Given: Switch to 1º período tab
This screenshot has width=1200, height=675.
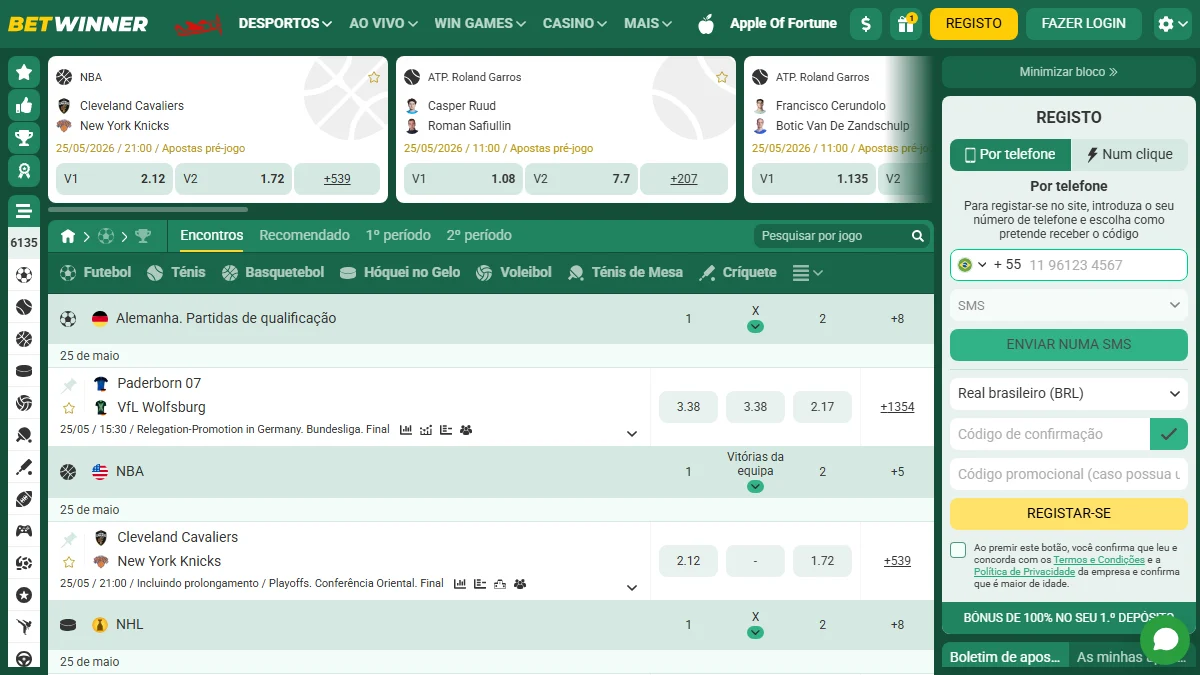Looking at the screenshot, I should coord(398,236).
